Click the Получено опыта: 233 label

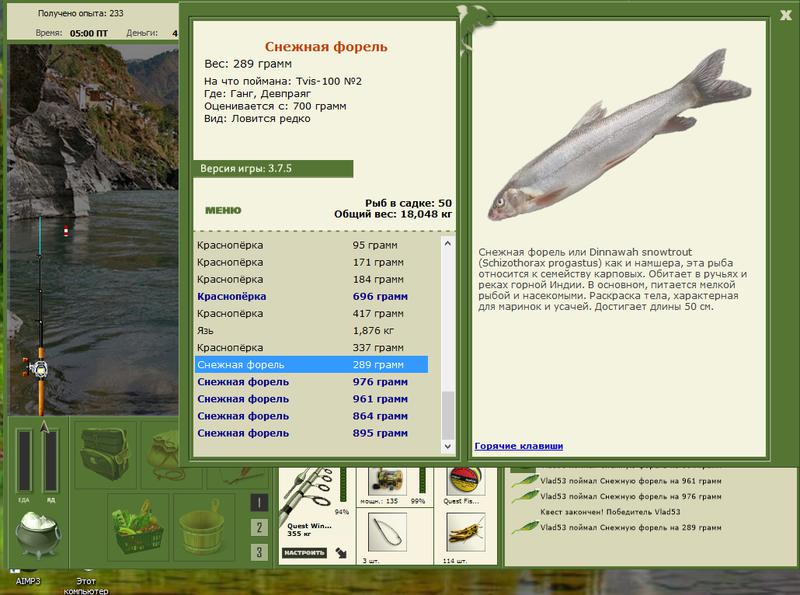pyautogui.click(x=81, y=13)
